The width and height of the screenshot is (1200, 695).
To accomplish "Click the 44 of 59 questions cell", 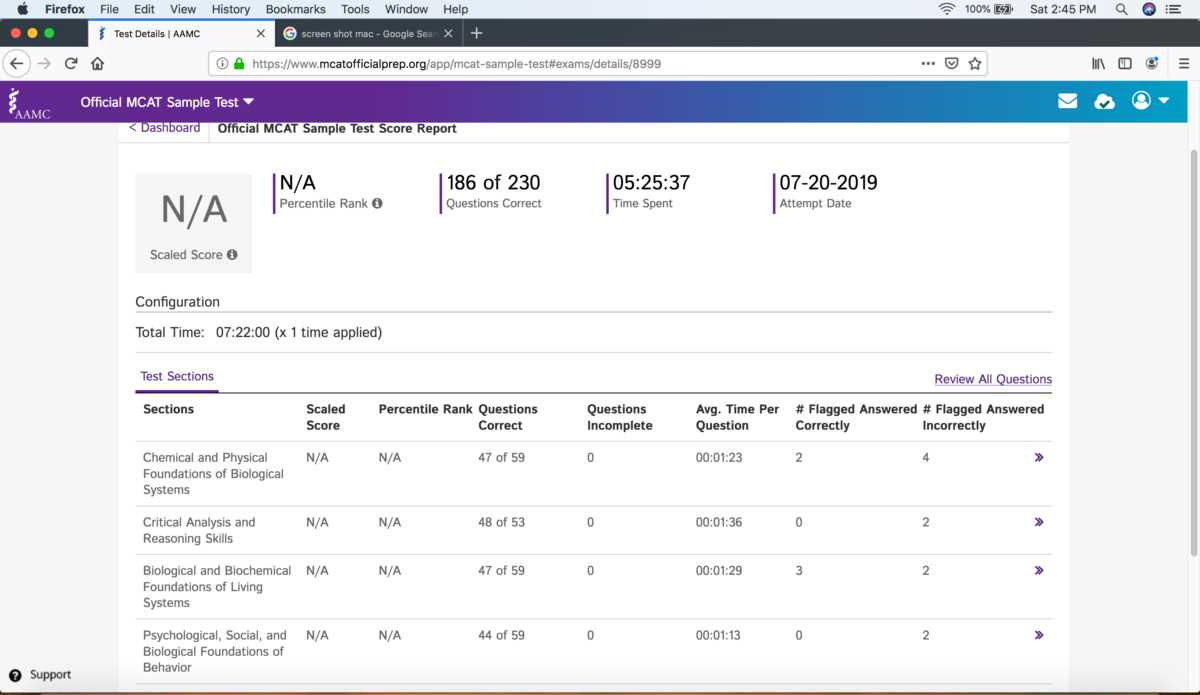I will 501,635.
